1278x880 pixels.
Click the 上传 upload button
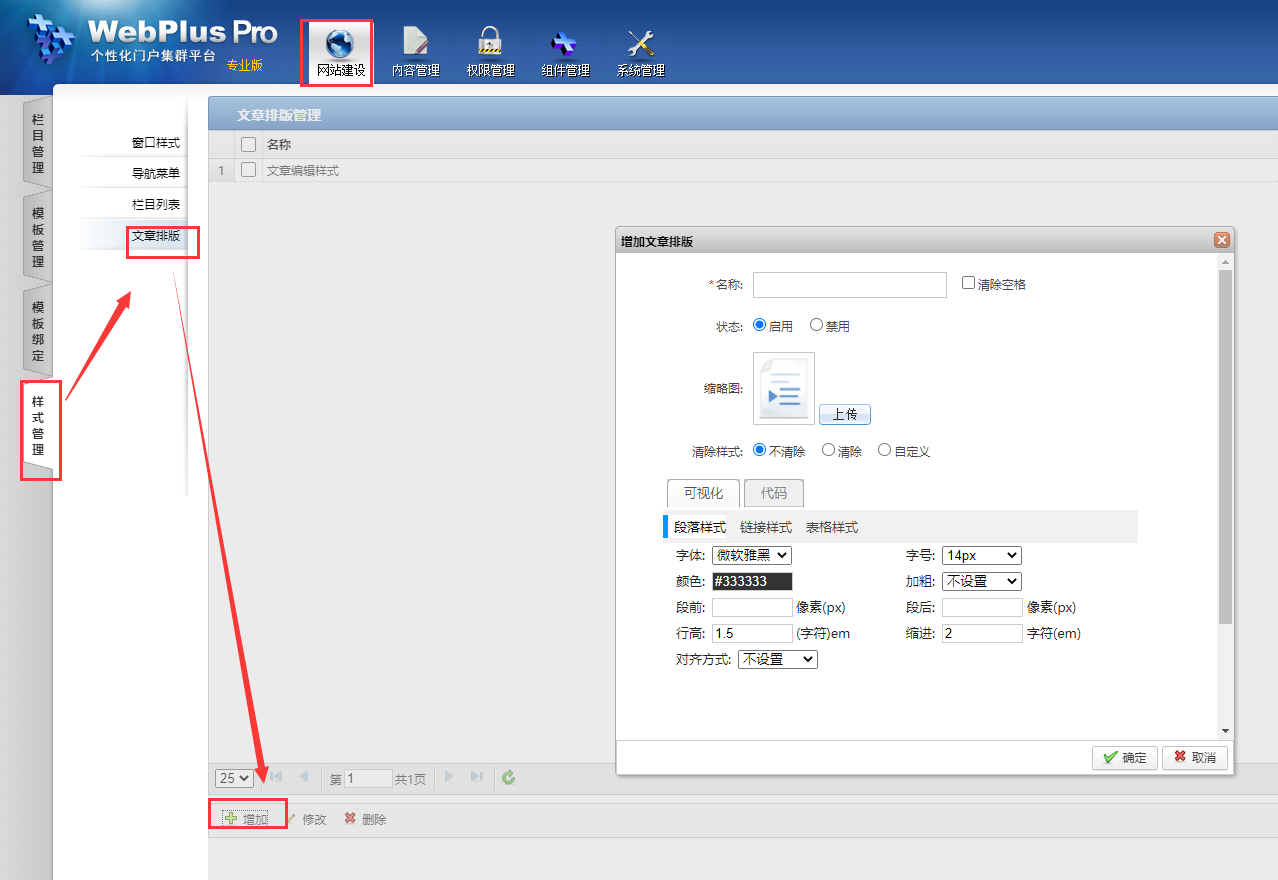845,414
